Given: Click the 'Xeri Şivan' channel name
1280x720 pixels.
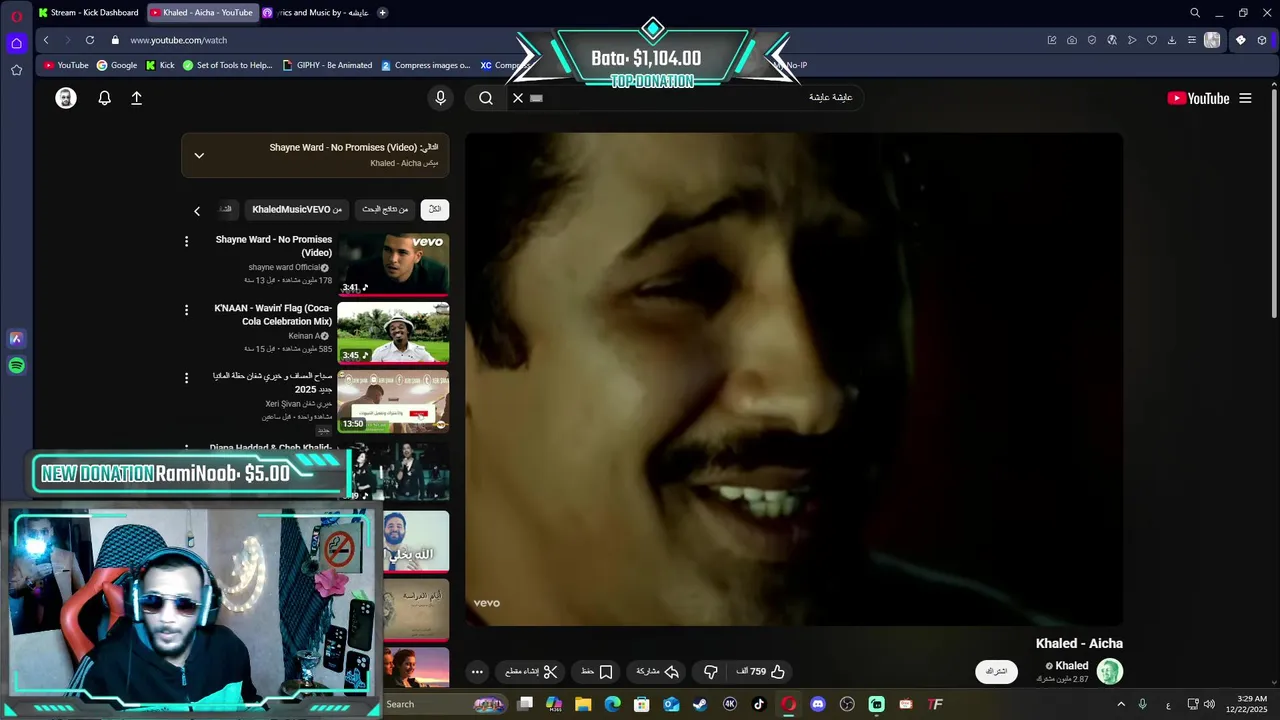Looking at the screenshot, I should click(298, 404).
